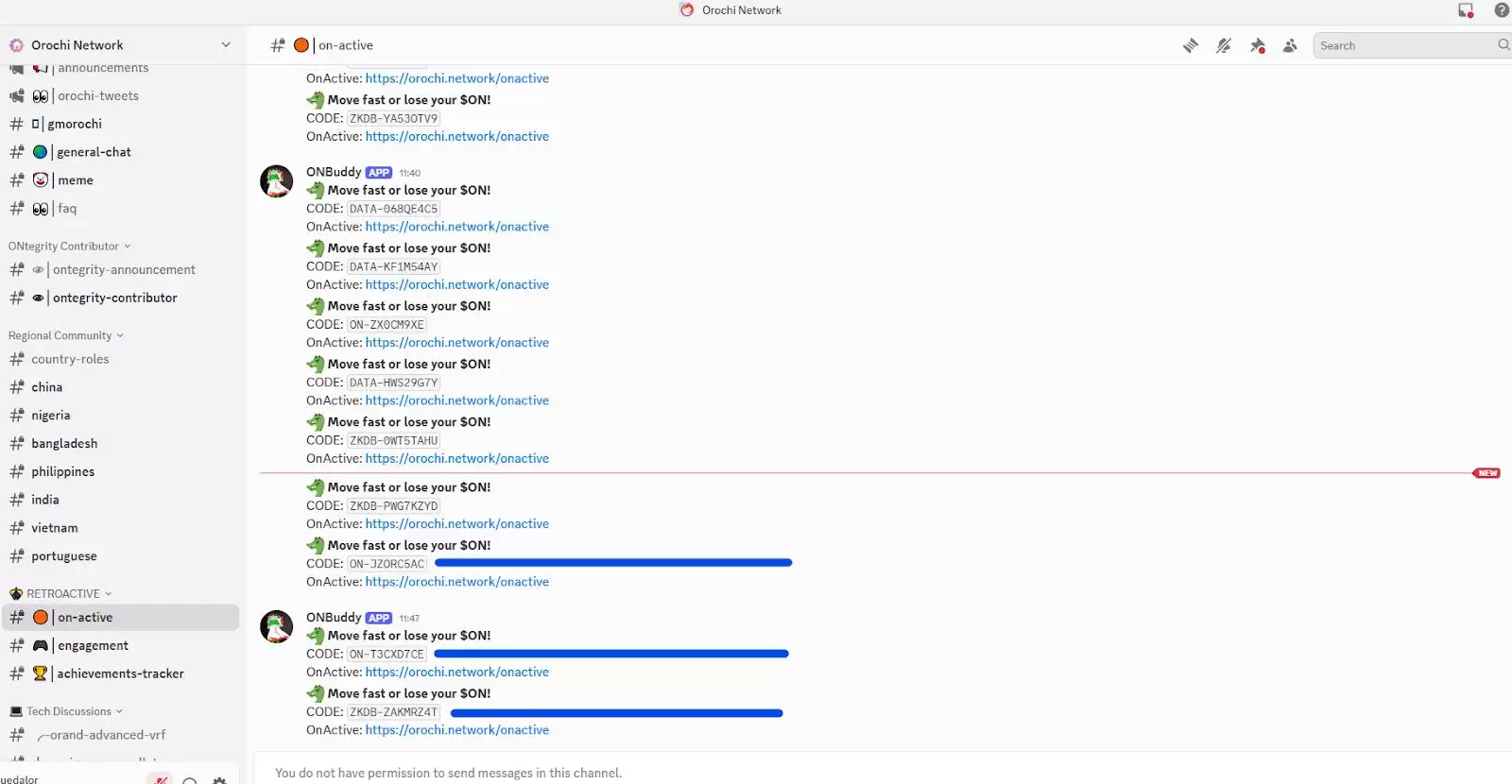This screenshot has height=784, width=1512.
Task: Show the member list icon
Action: coord(1290,45)
